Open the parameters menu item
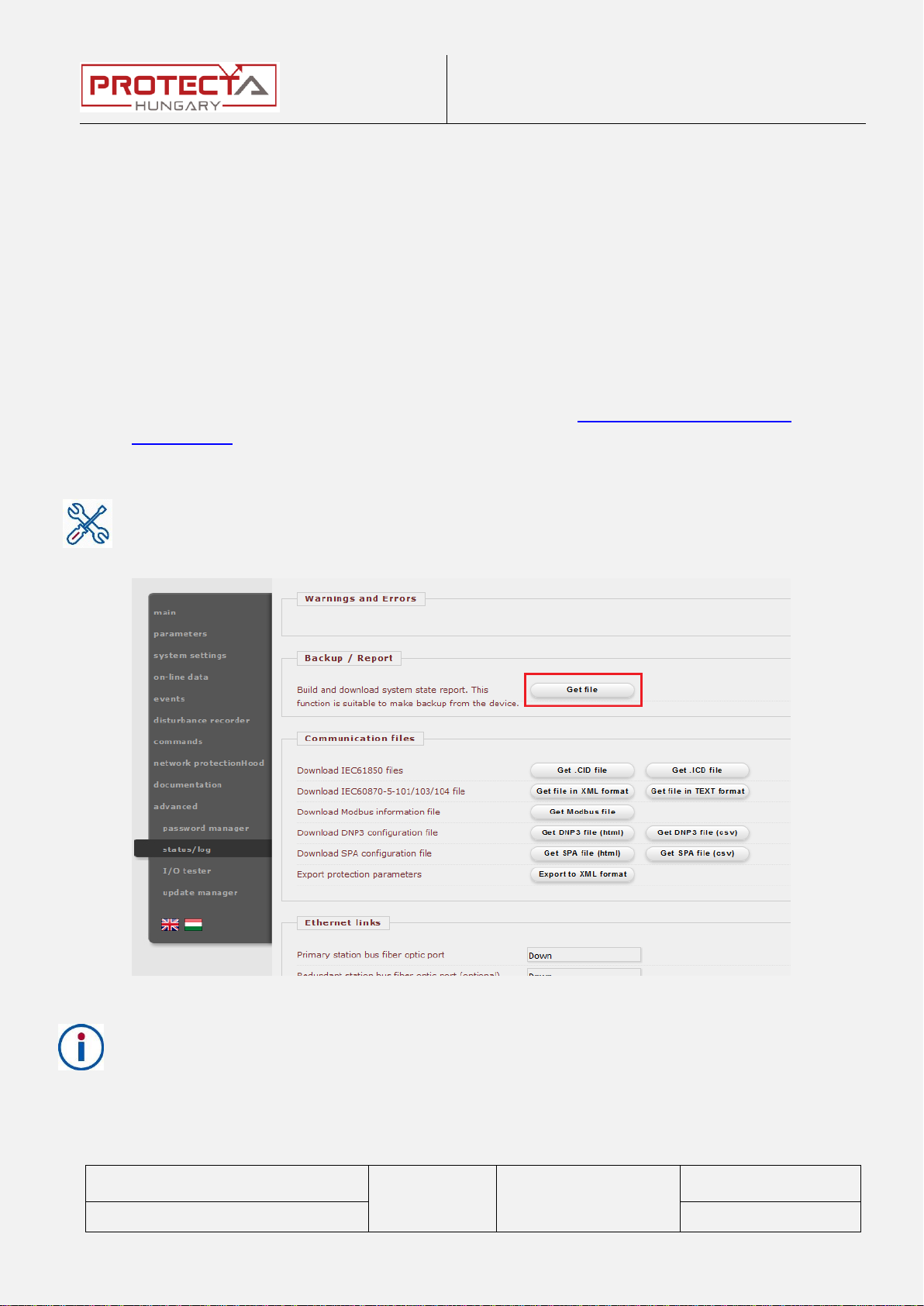924x1306 pixels. [180, 634]
